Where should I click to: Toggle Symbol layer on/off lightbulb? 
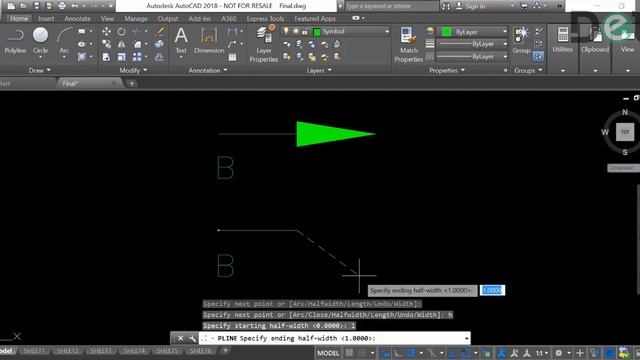coord(286,31)
